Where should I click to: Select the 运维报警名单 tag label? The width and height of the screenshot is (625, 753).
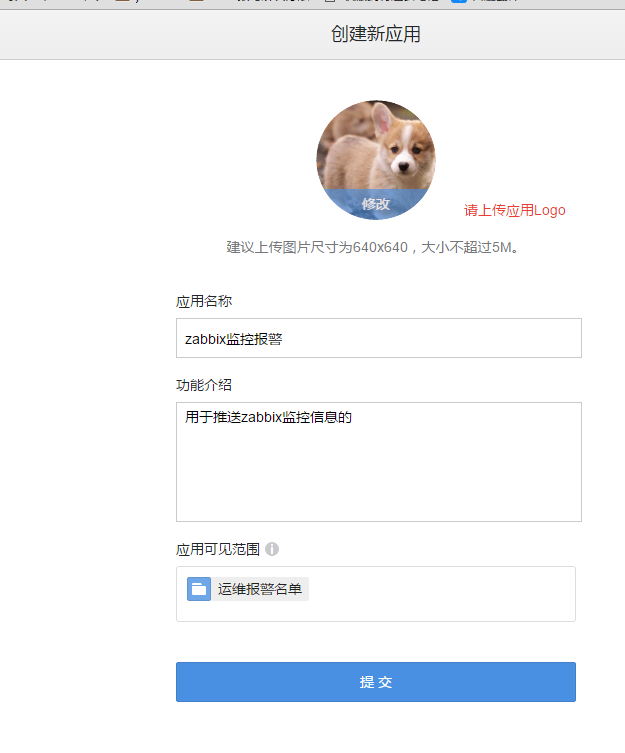click(259, 589)
